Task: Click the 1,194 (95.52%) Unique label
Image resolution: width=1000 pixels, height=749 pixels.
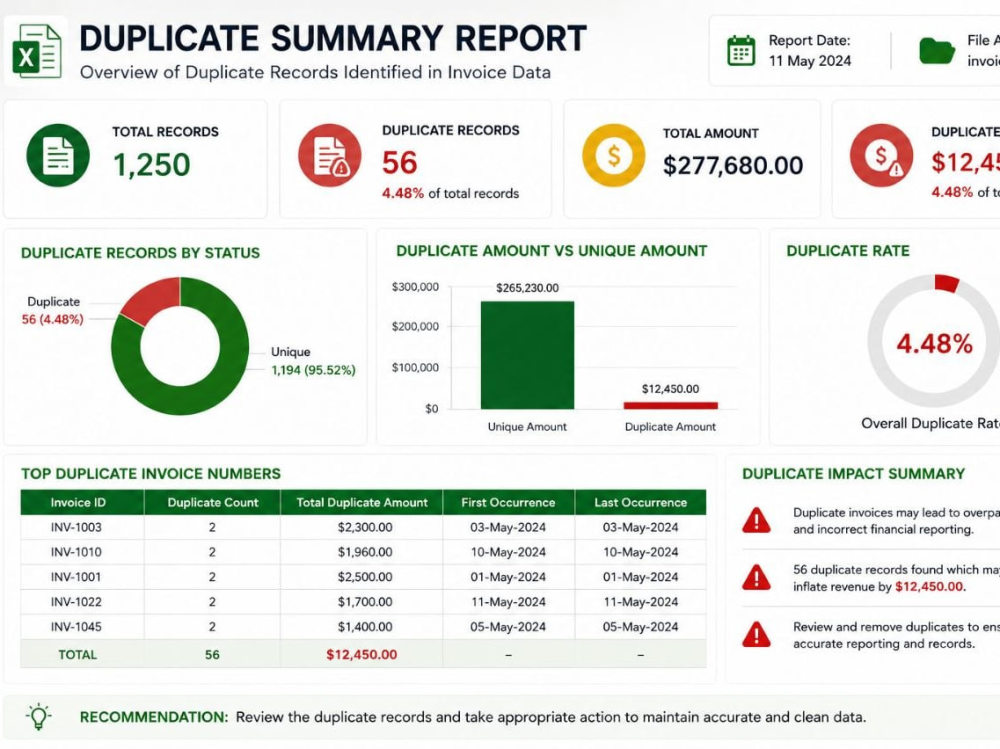Action: point(313,370)
